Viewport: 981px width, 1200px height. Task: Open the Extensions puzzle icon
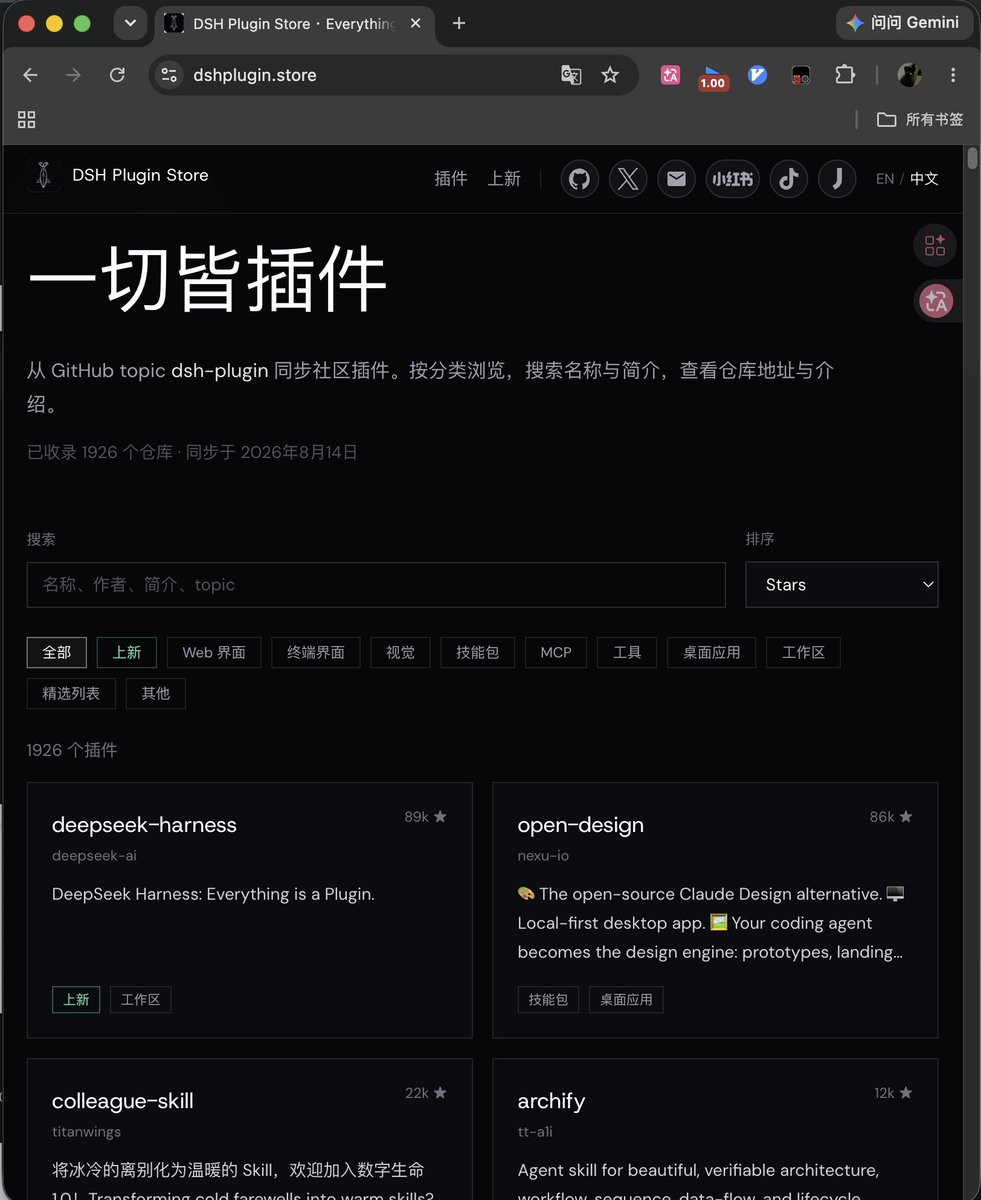coord(845,75)
